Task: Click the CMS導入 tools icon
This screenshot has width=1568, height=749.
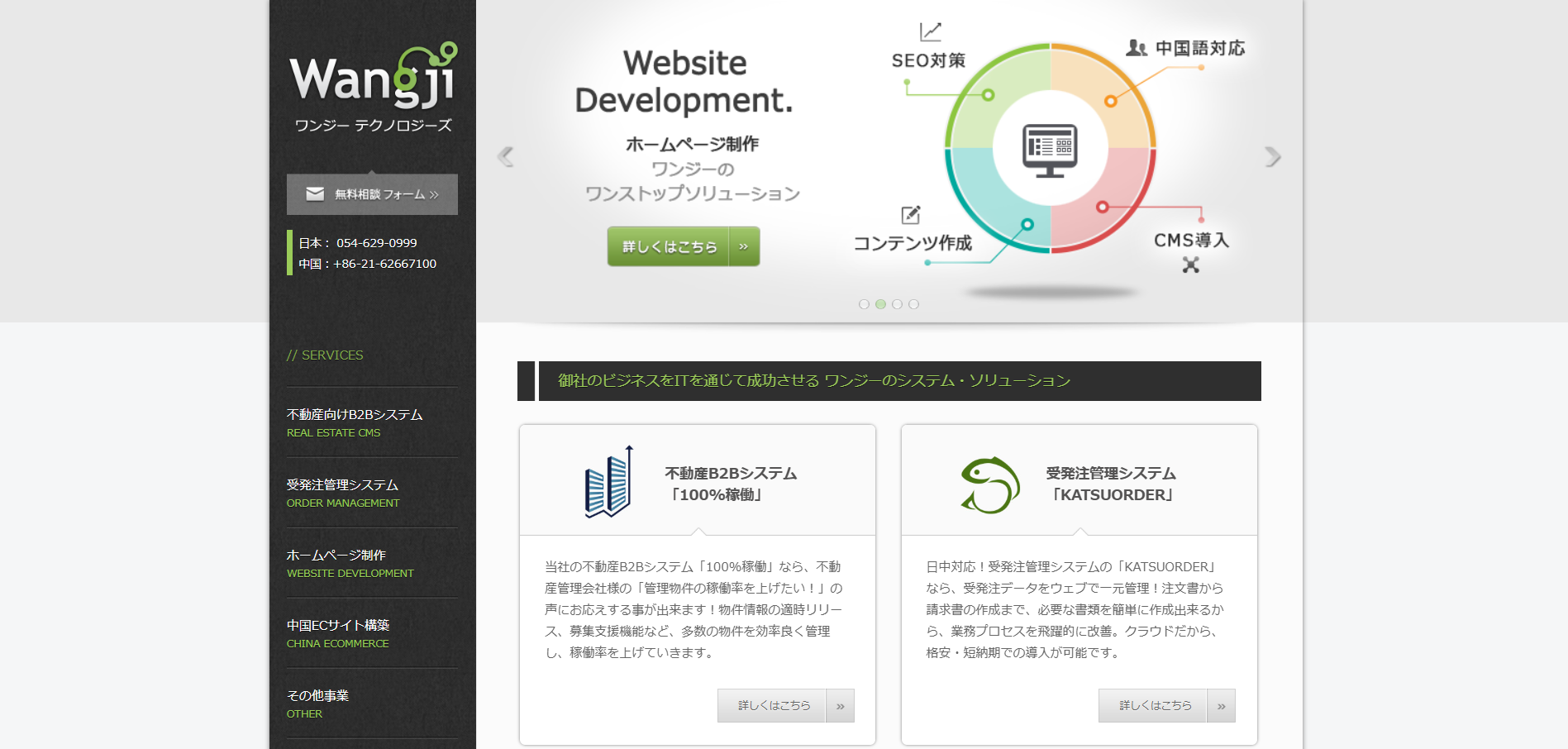Action: click(x=1190, y=265)
